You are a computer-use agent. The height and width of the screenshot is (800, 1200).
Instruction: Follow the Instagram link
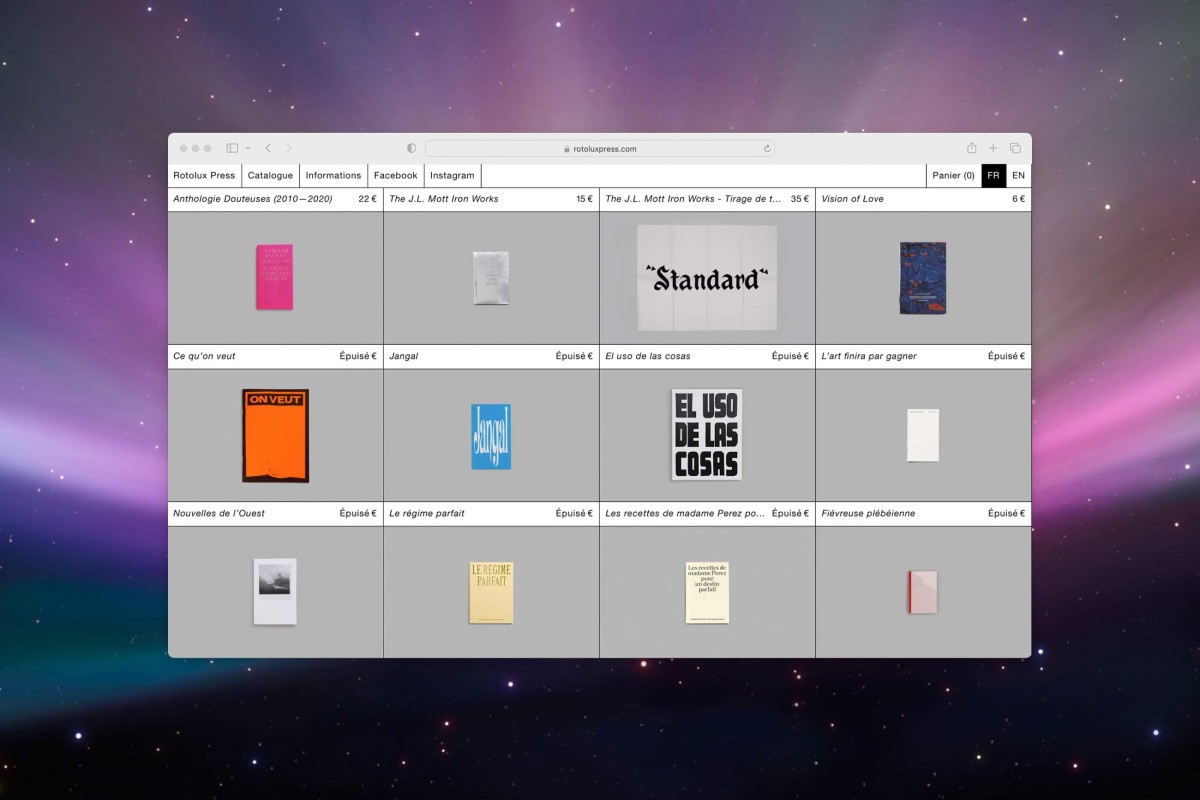point(452,175)
